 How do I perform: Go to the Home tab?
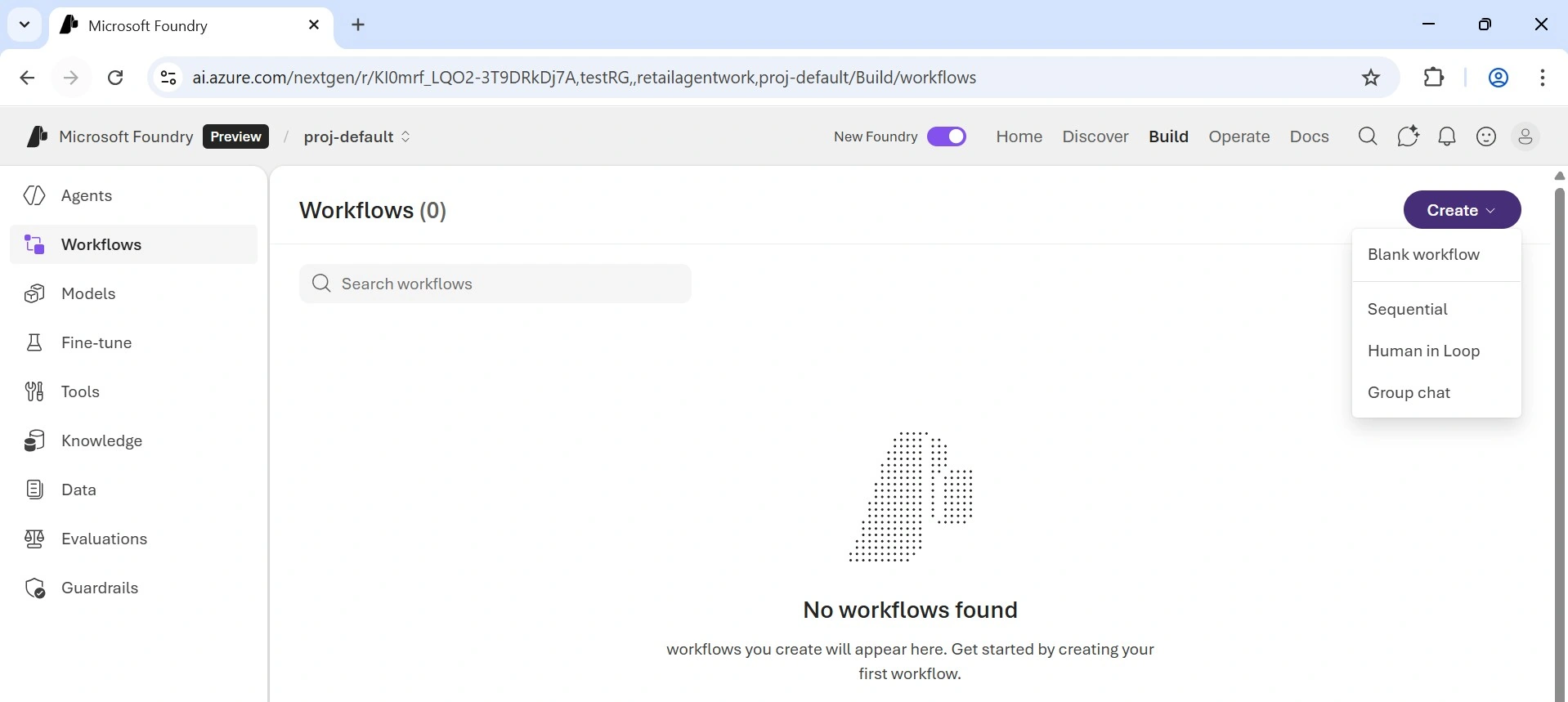pyautogui.click(x=1019, y=136)
